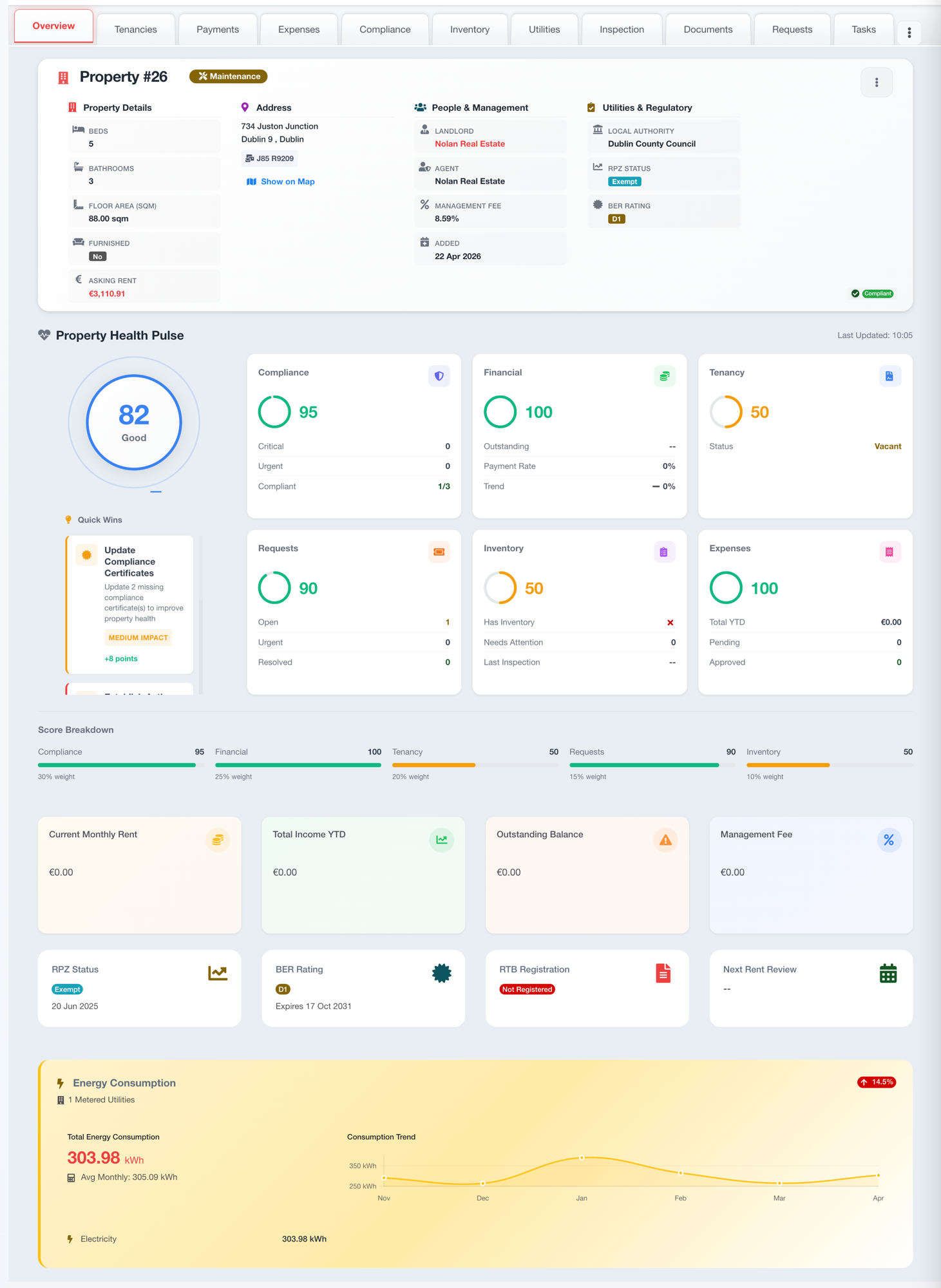941x1288 pixels.
Task: Click the Outstanding Balance warning icon
Action: pyautogui.click(x=665, y=840)
